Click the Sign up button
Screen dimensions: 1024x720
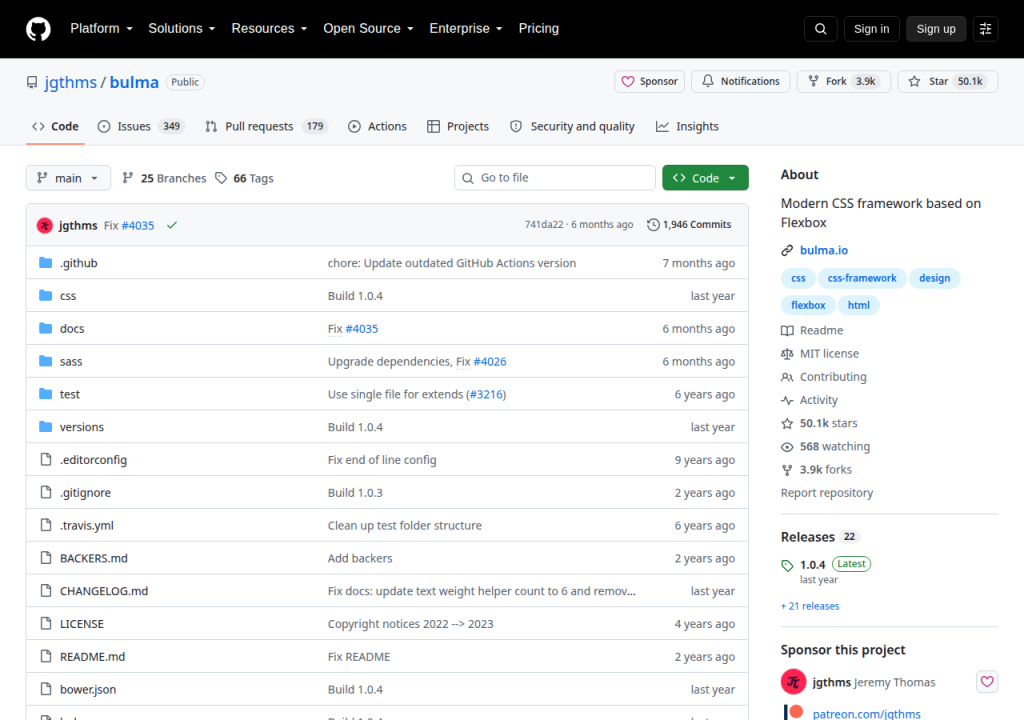(936, 29)
